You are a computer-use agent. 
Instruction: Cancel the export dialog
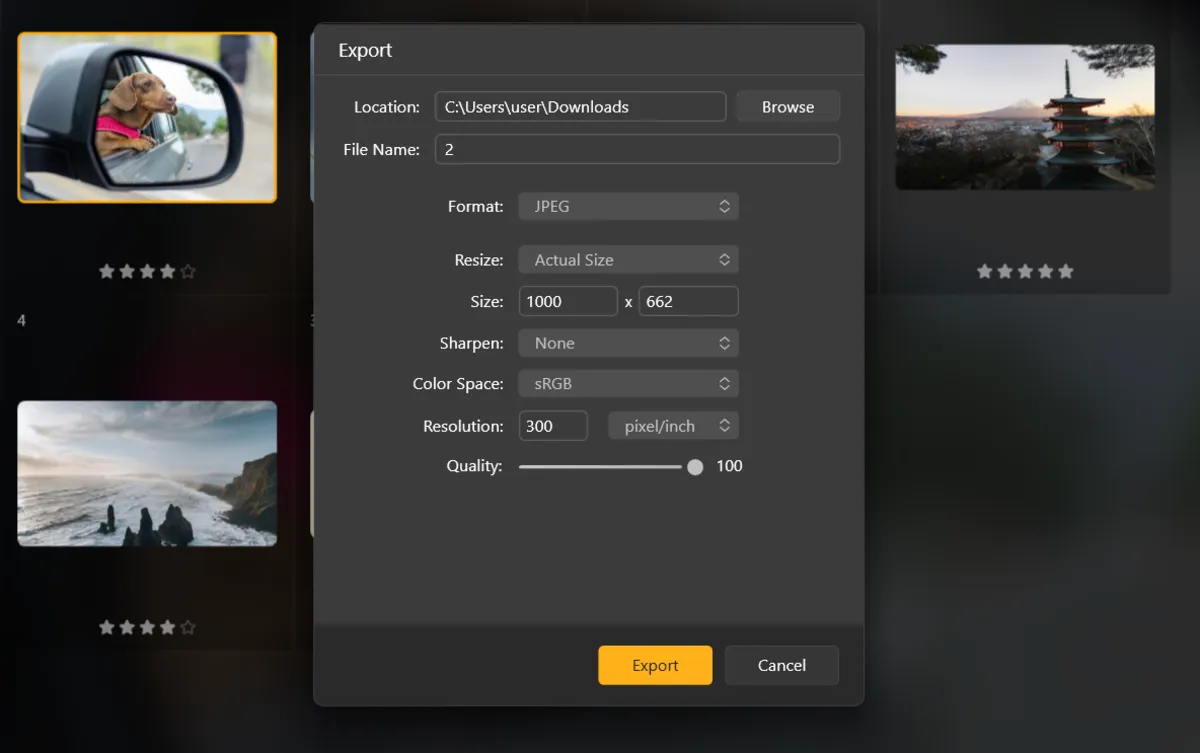tap(781, 665)
